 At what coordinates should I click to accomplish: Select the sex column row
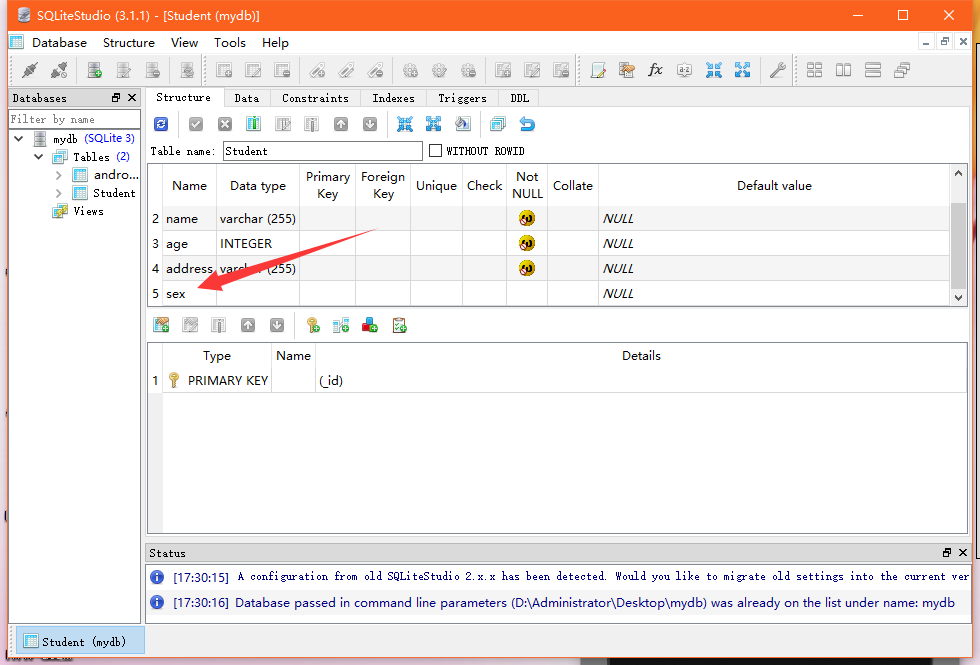tap(549, 294)
